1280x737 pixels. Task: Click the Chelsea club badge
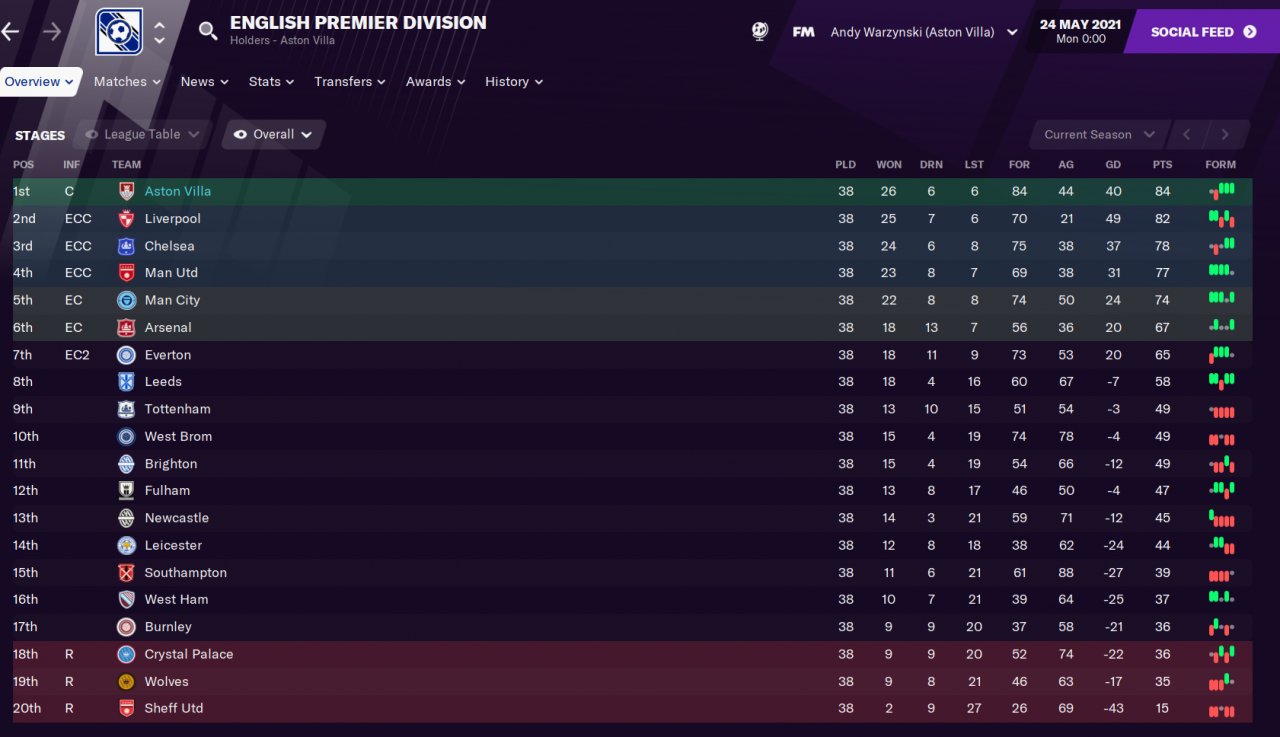(126, 246)
